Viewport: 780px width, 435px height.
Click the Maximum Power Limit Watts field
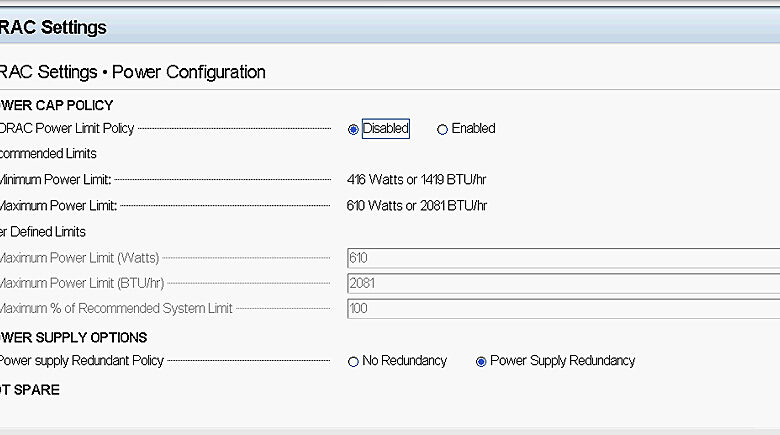(x=563, y=258)
